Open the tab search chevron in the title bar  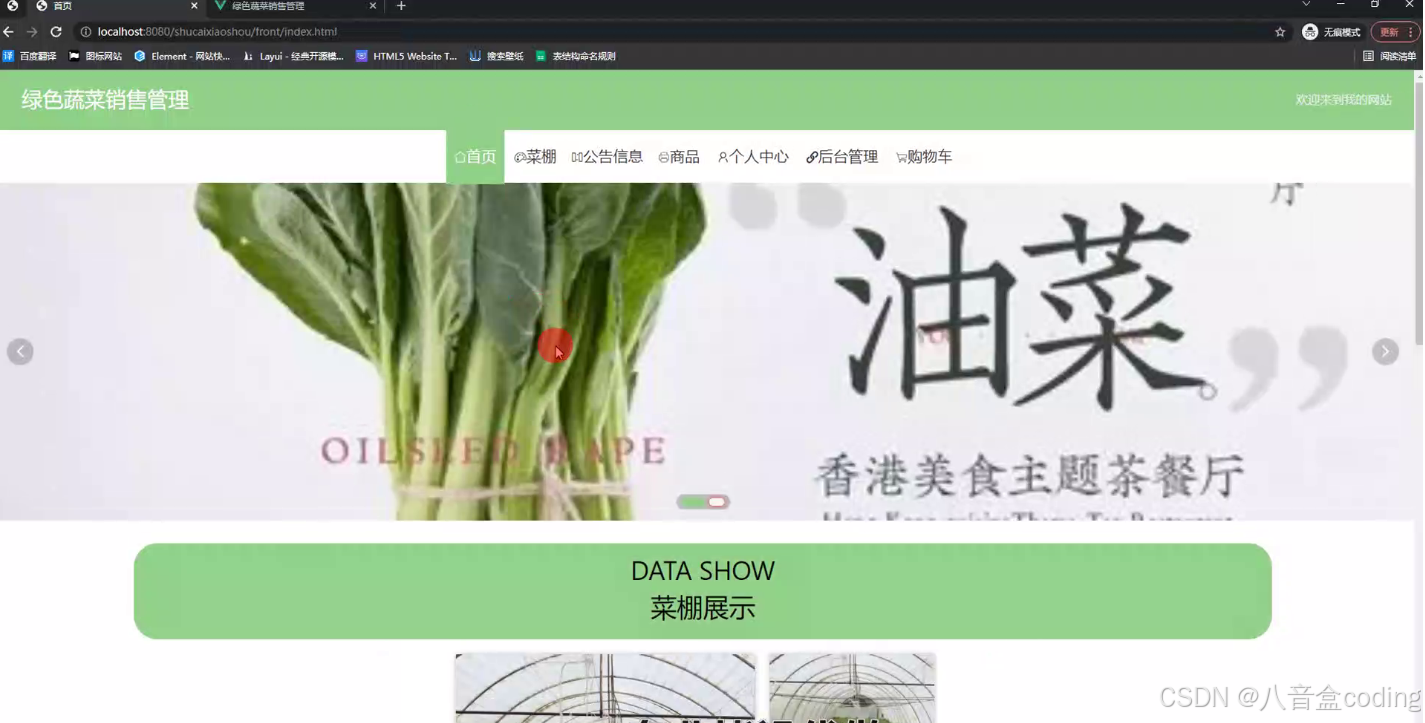coord(1306,5)
